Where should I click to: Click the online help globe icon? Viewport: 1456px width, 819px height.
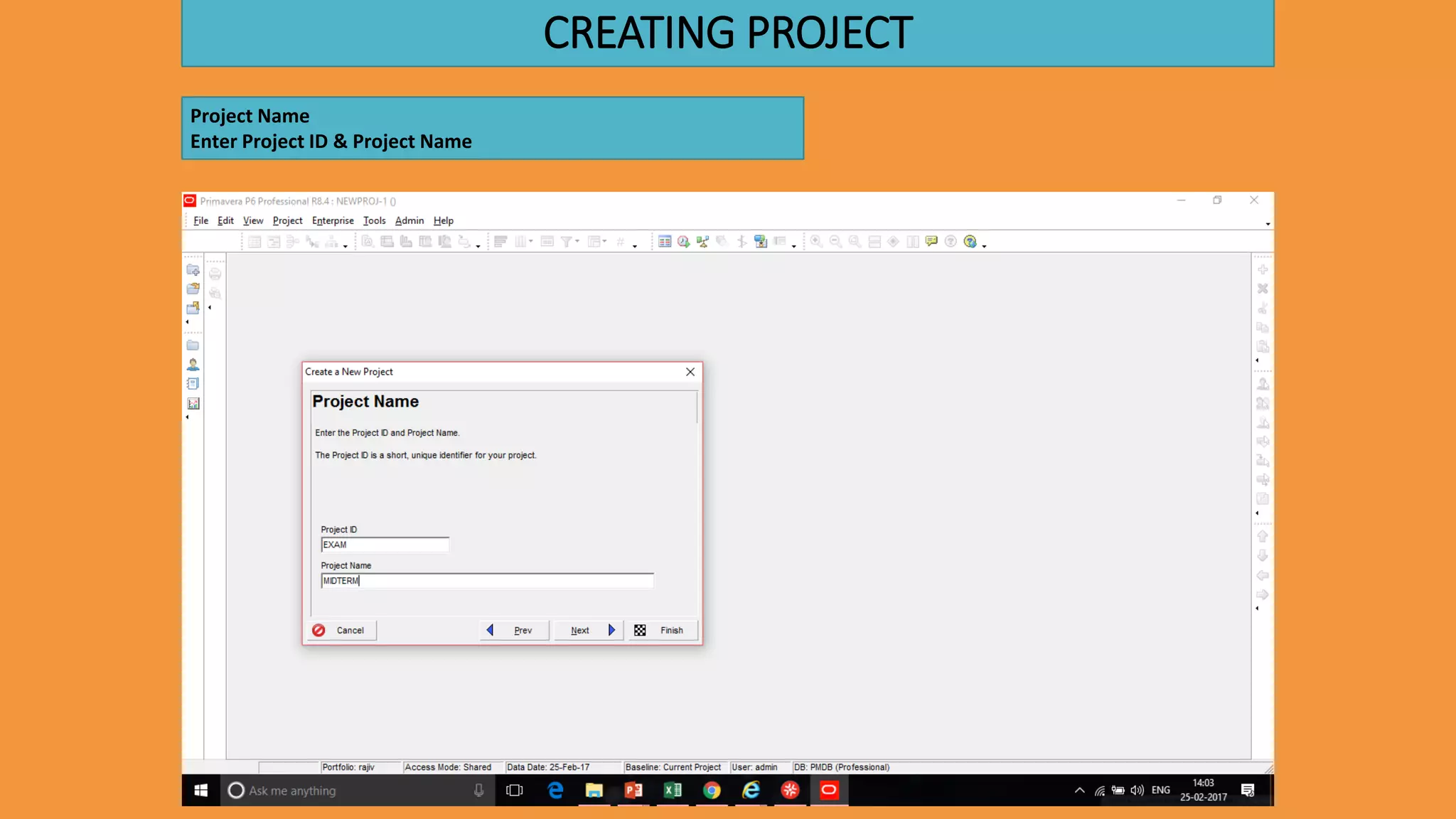(x=970, y=242)
